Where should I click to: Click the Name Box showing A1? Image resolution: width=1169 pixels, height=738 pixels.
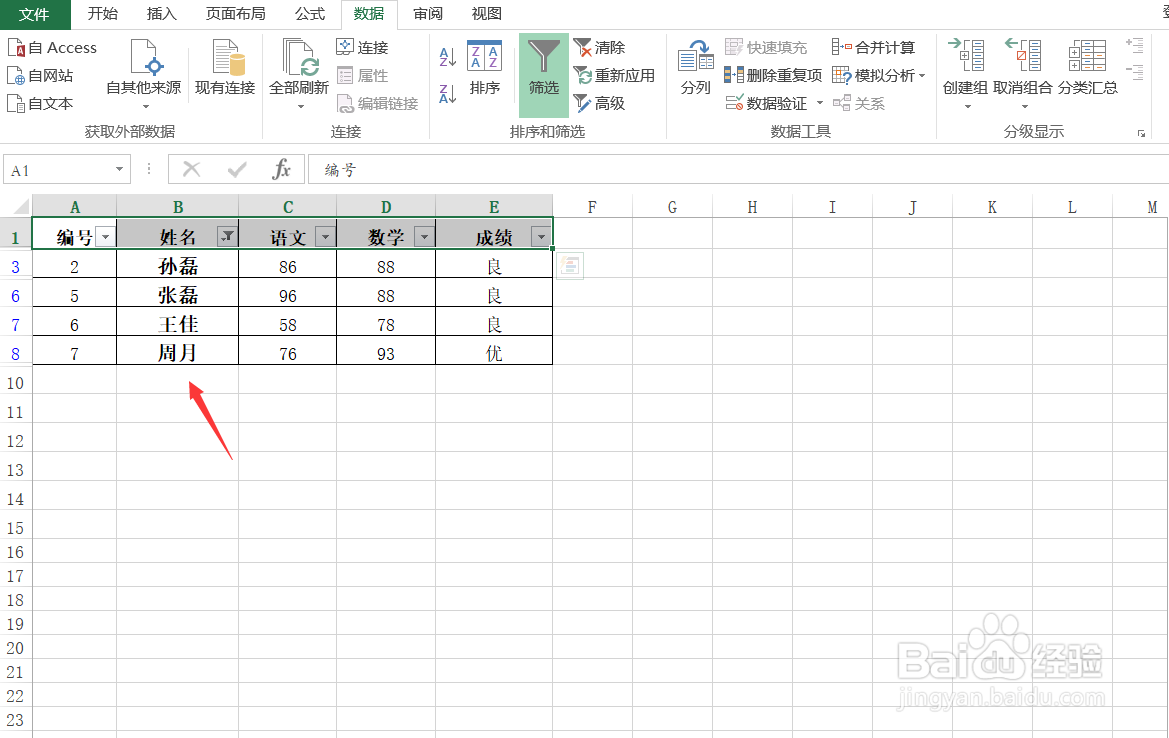click(x=60, y=169)
